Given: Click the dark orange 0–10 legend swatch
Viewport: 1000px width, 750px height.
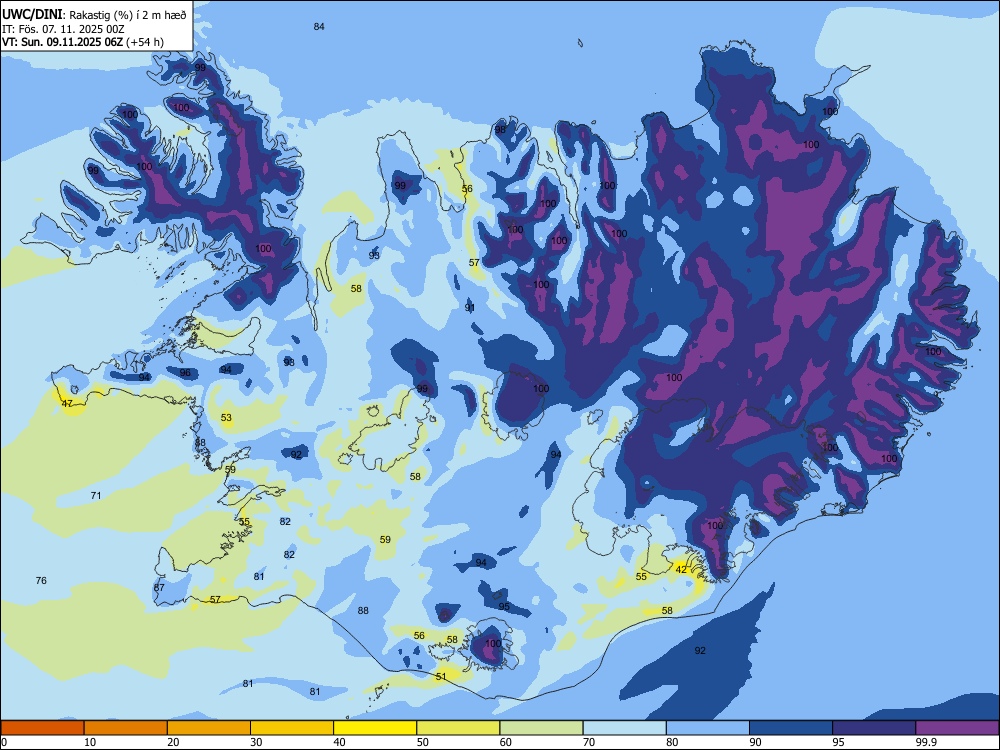Looking at the screenshot, I should (42, 728).
